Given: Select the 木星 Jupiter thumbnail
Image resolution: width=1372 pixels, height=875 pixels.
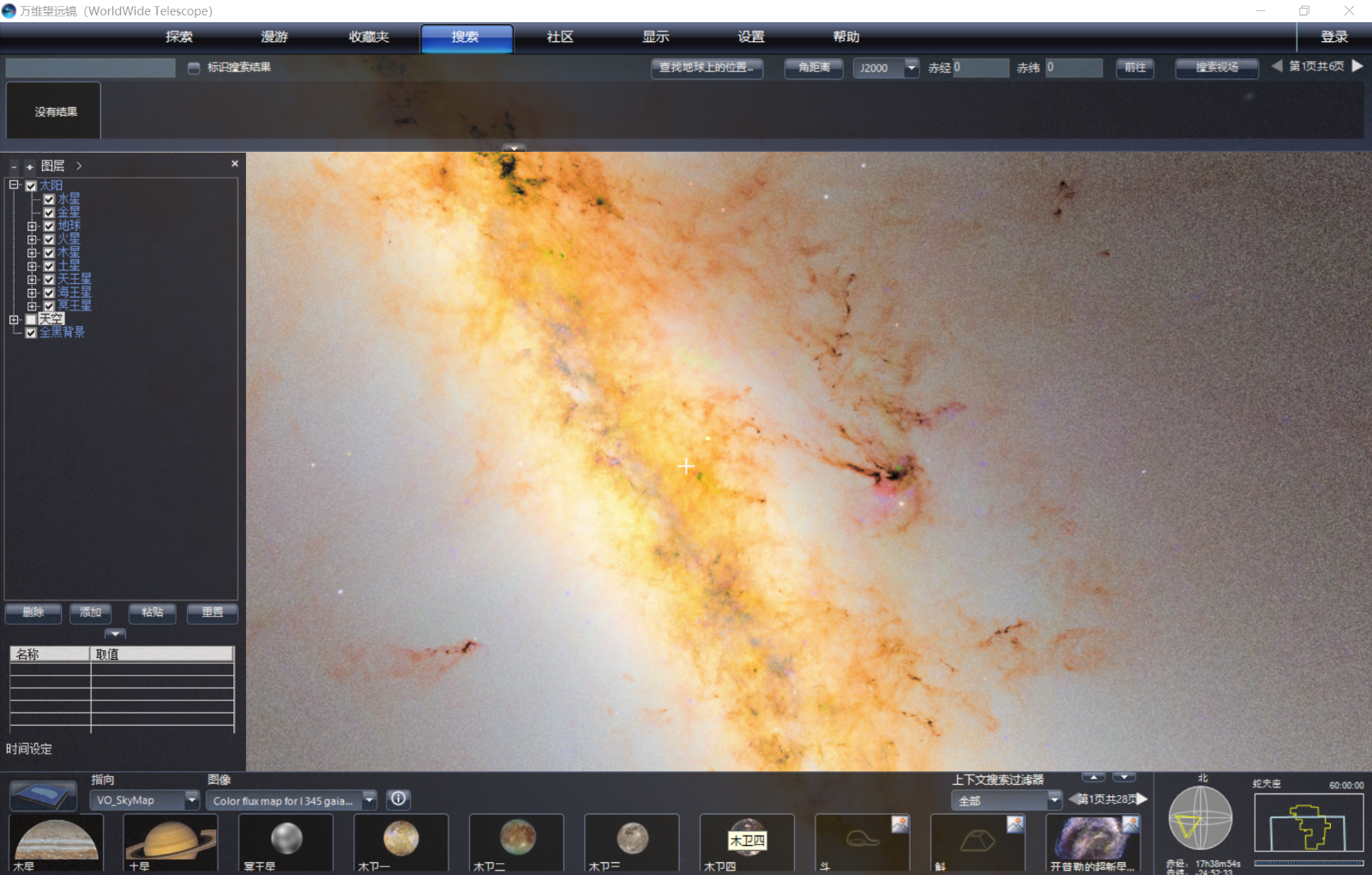Looking at the screenshot, I should click(56, 842).
